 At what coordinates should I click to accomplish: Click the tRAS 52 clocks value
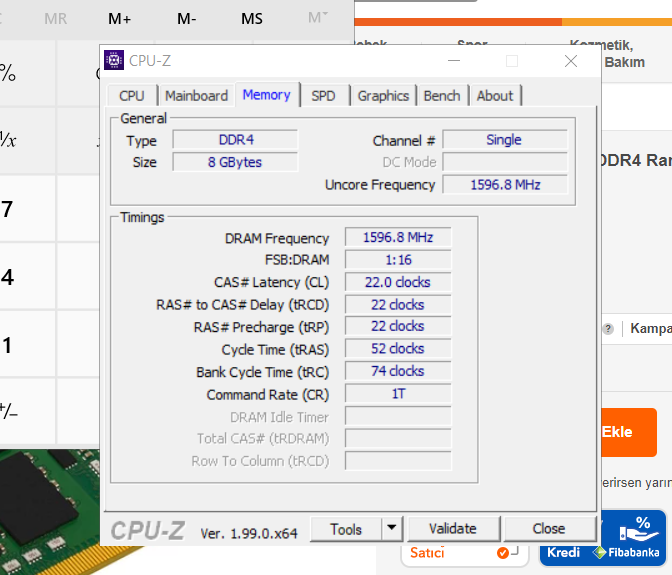pyautogui.click(x=398, y=348)
